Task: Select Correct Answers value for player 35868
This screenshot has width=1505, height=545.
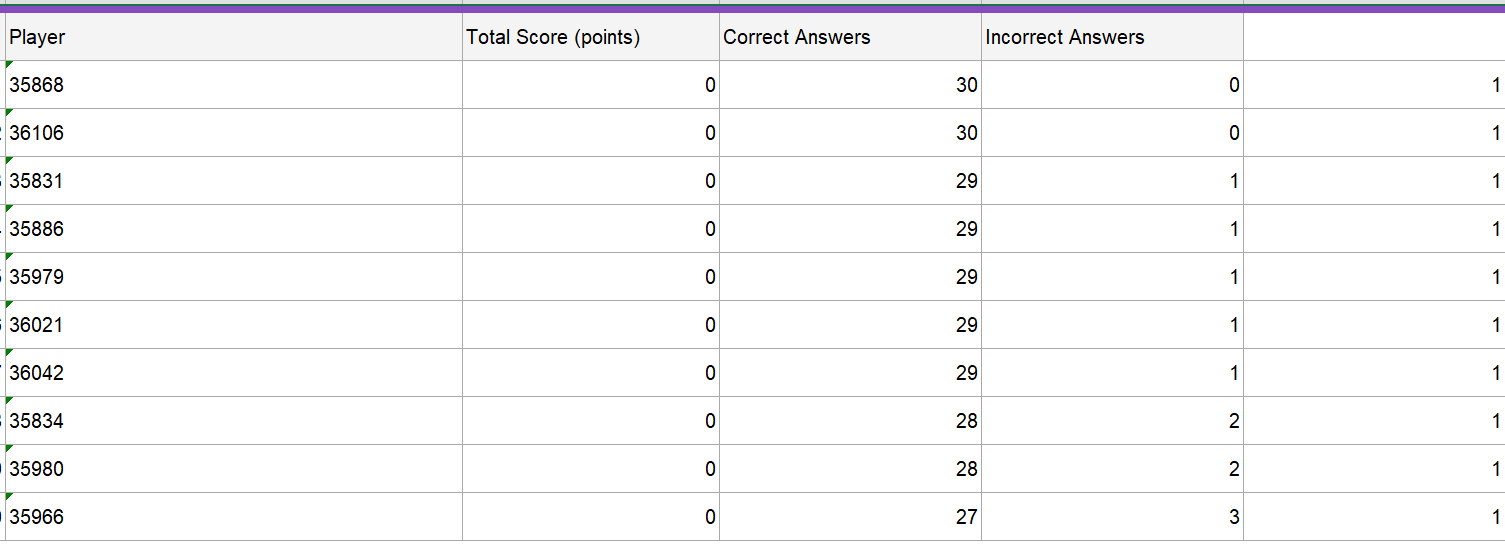Action: [x=850, y=85]
